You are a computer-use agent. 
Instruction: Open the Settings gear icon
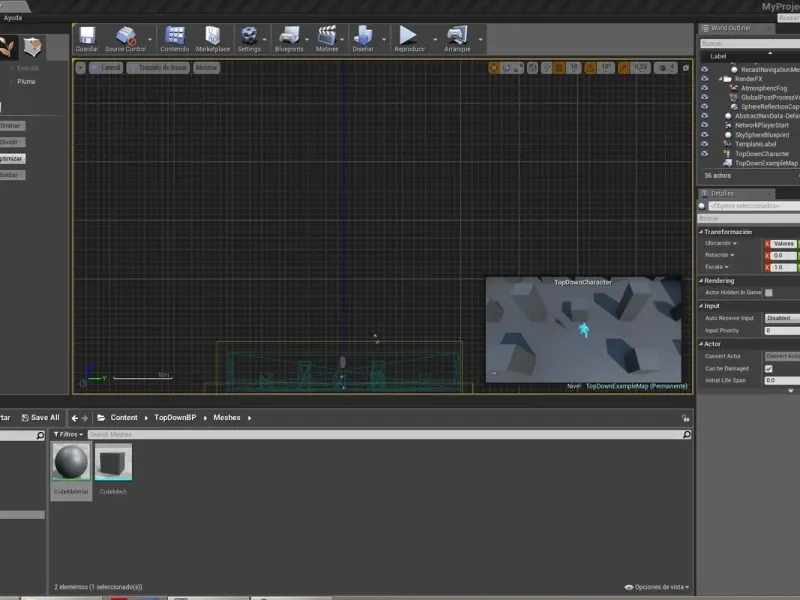[x=249, y=39]
